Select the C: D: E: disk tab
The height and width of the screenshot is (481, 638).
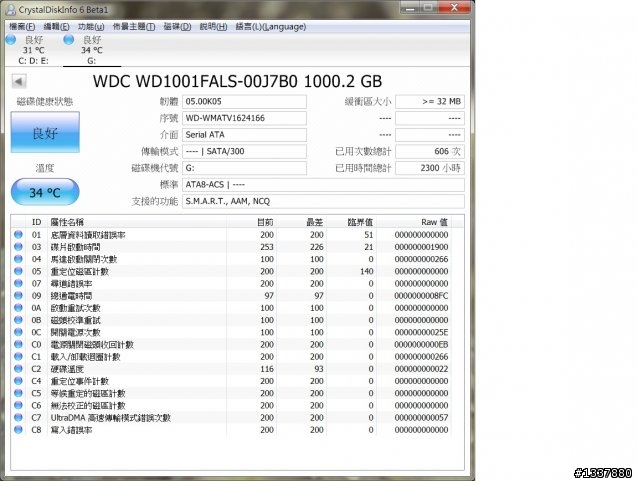[x=33, y=50]
